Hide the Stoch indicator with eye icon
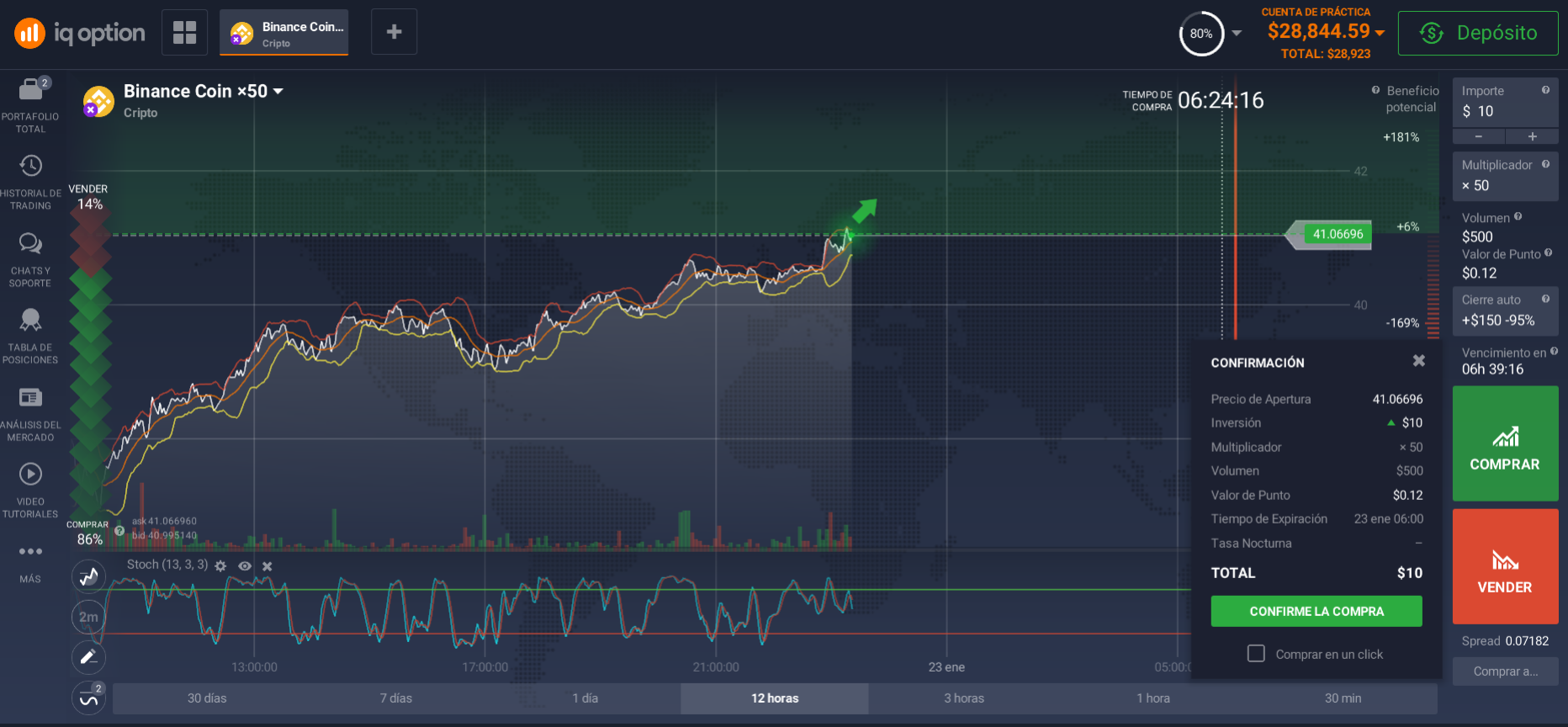Viewport: 1568px width, 727px height. point(245,566)
